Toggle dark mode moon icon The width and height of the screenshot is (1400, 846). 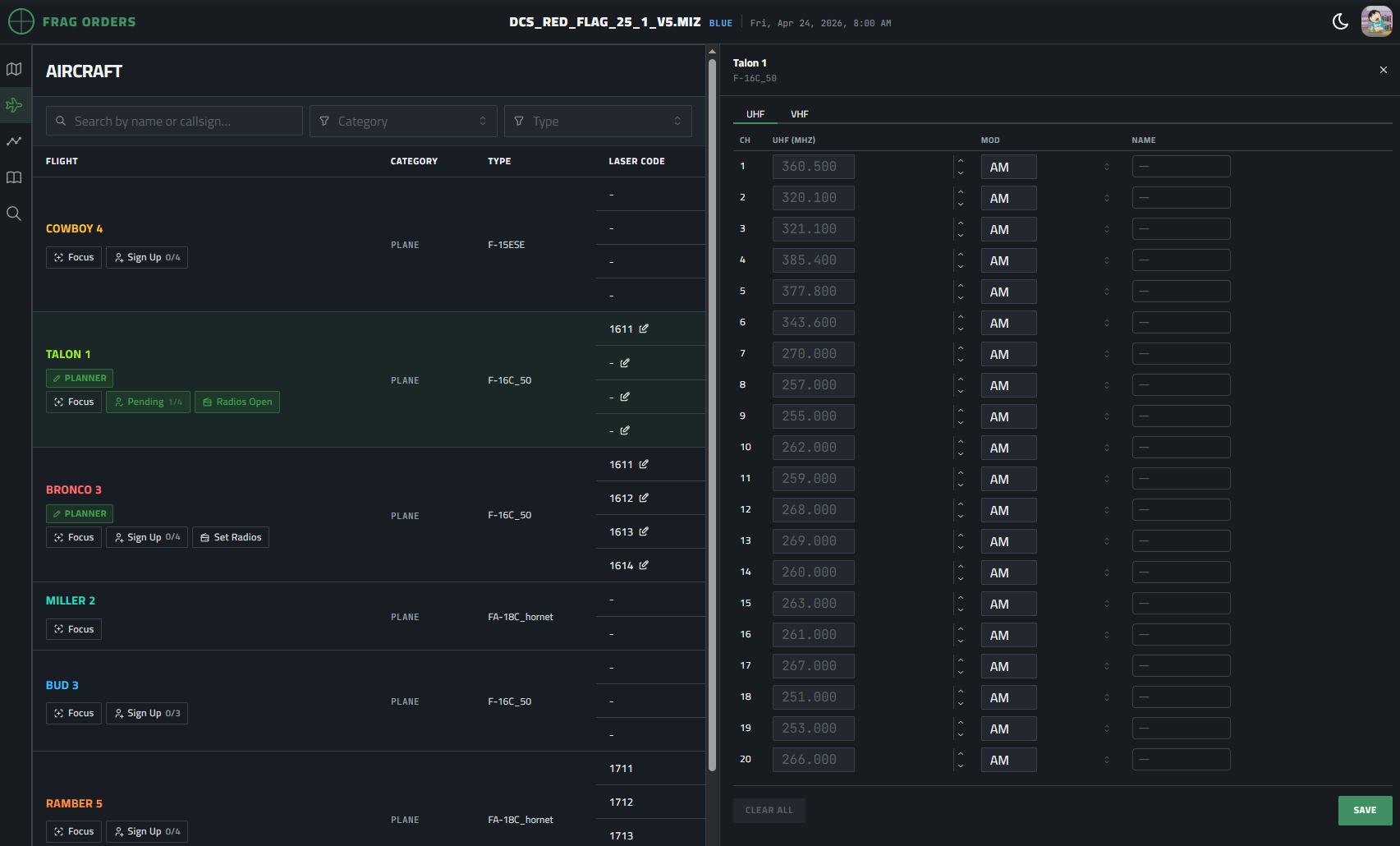click(1340, 21)
